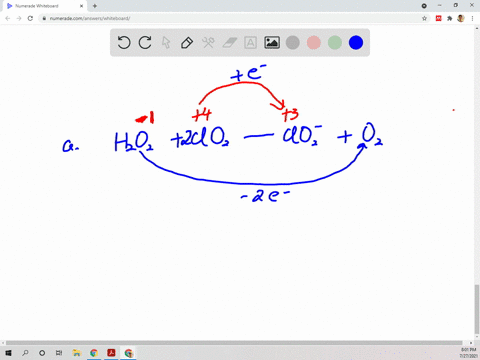Open File Explorer from taskbar

point(77,353)
